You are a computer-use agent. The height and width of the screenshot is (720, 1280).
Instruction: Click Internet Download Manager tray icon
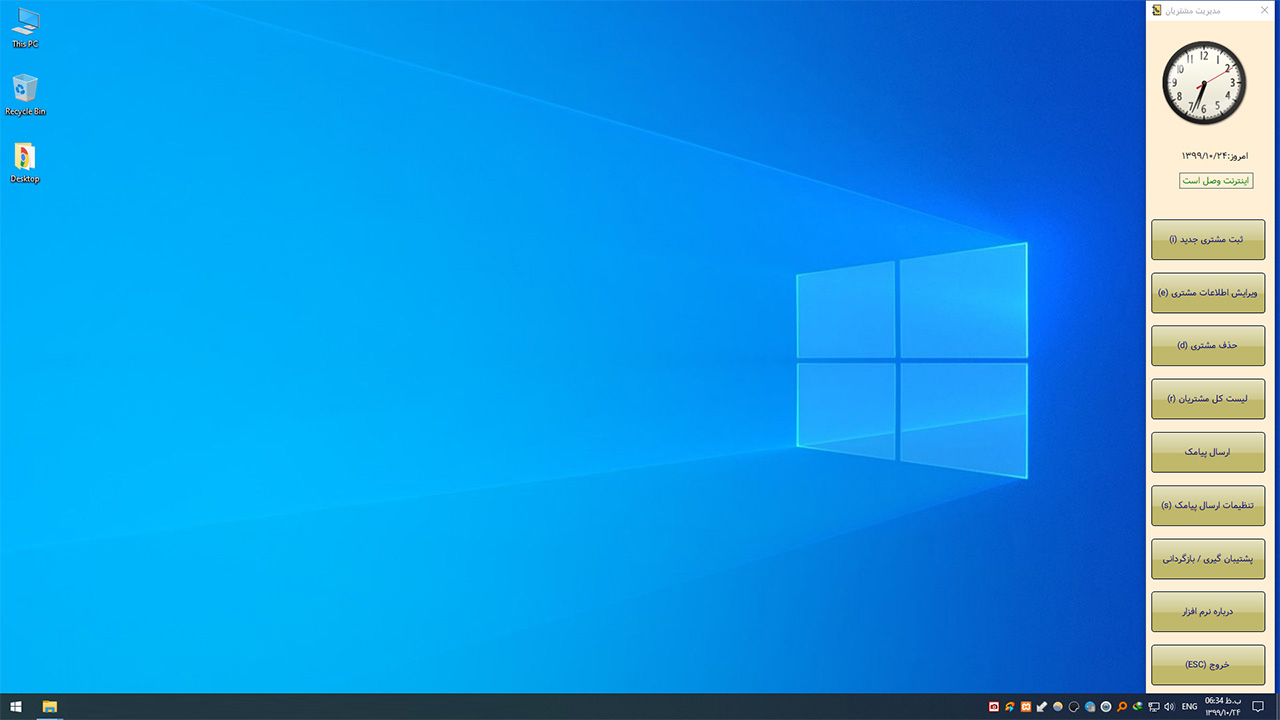1137,707
